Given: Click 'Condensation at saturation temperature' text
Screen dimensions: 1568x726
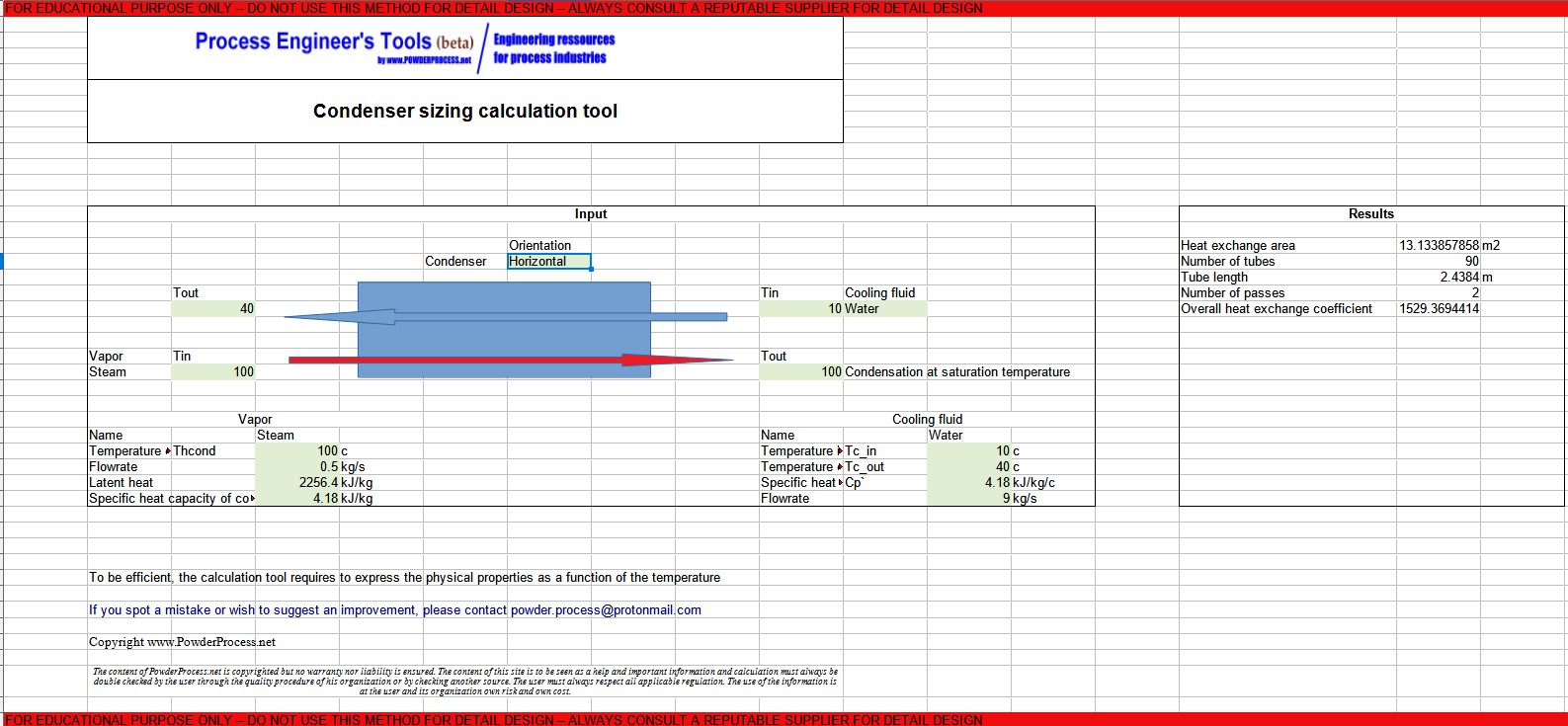Looking at the screenshot, I should pyautogui.click(x=957, y=372).
